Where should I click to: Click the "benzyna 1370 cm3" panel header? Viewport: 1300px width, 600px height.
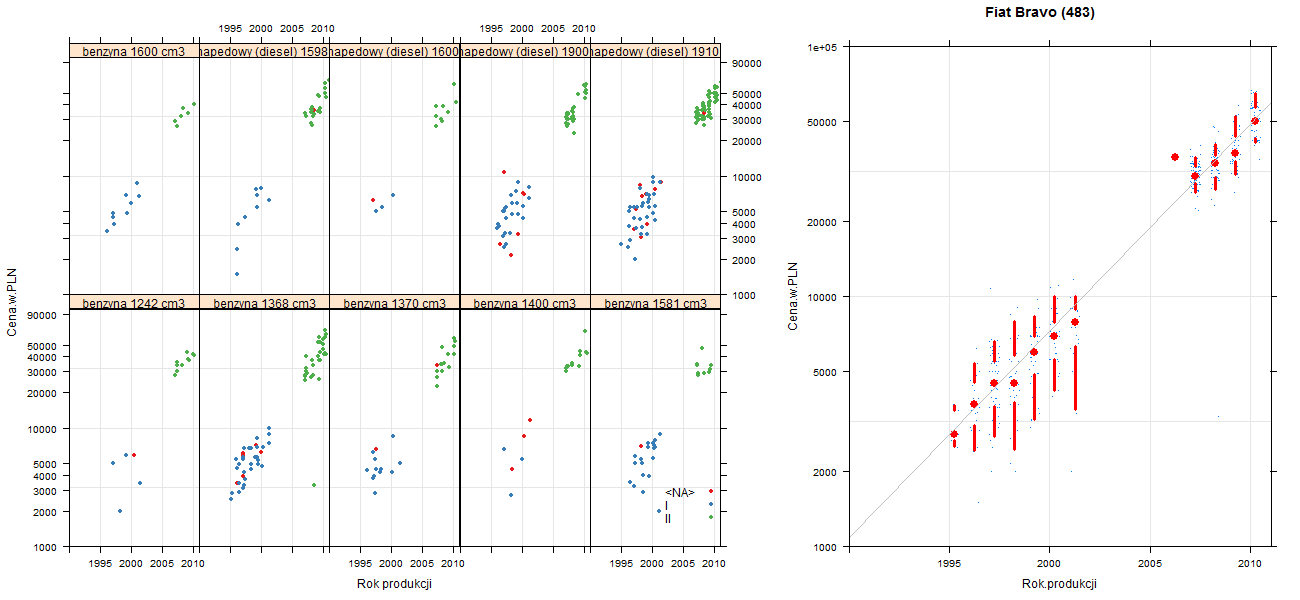click(x=394, y=303)
